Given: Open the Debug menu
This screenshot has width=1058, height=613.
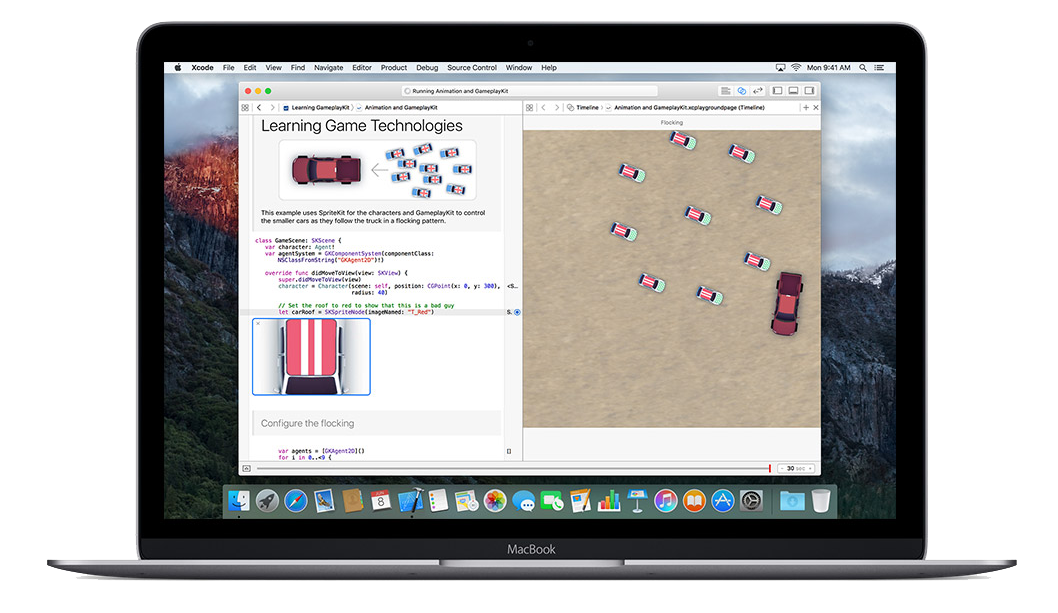Looking at the screenshot, I should (427, 68).
